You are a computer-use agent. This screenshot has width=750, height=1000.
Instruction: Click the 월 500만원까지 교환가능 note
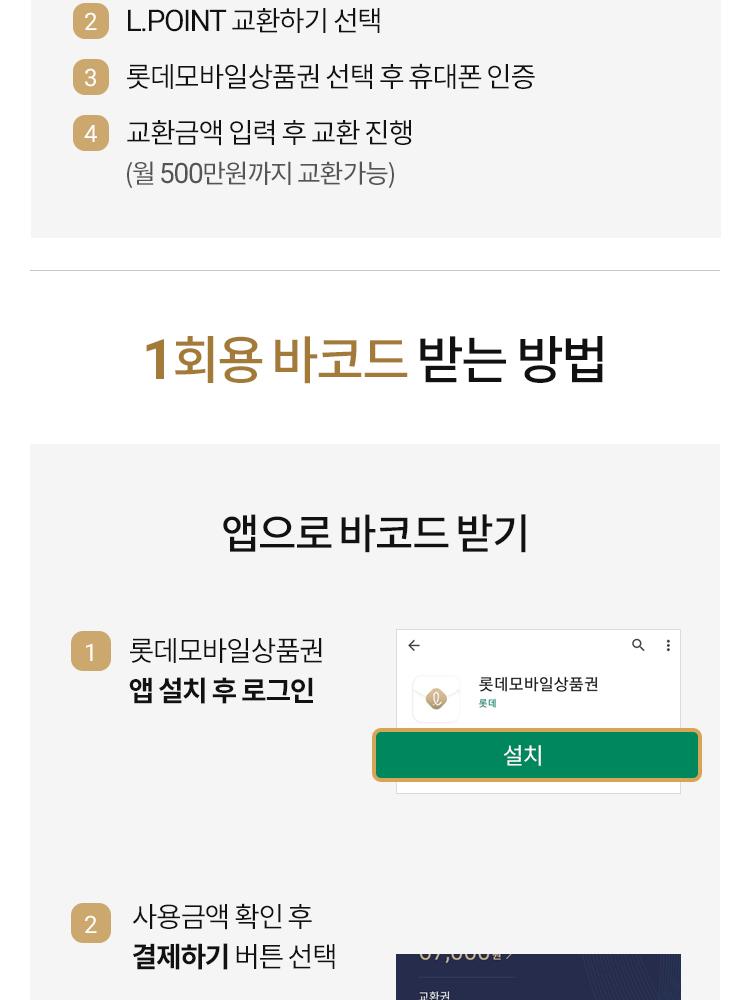click(x=260, y=174)
